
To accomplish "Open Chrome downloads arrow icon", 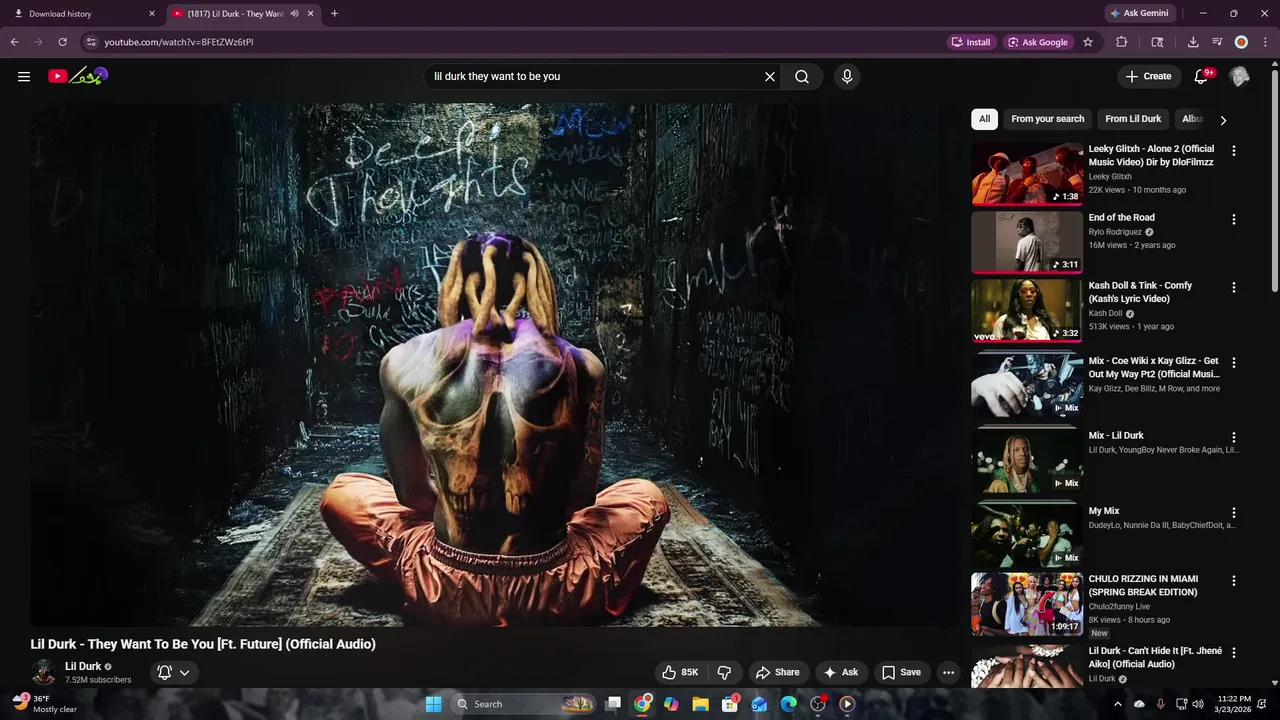I will coord(1193,42).
